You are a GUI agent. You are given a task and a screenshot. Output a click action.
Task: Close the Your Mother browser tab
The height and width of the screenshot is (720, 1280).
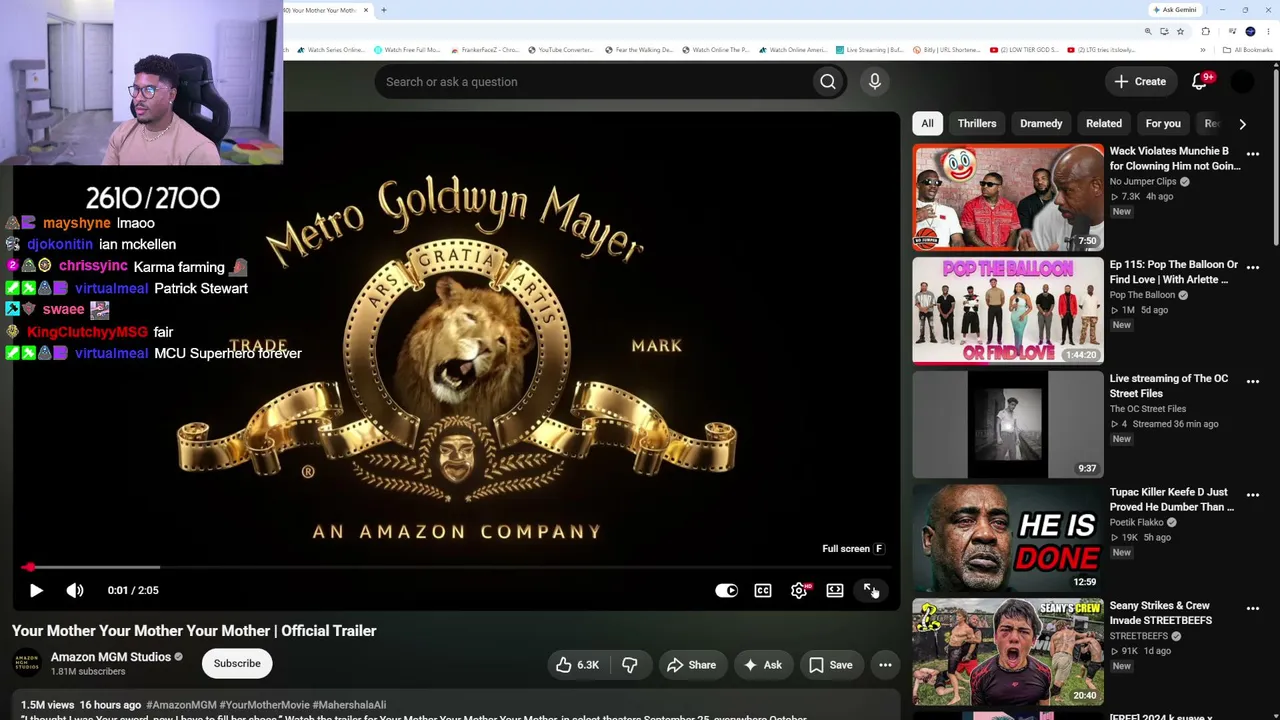pos(366,10)
